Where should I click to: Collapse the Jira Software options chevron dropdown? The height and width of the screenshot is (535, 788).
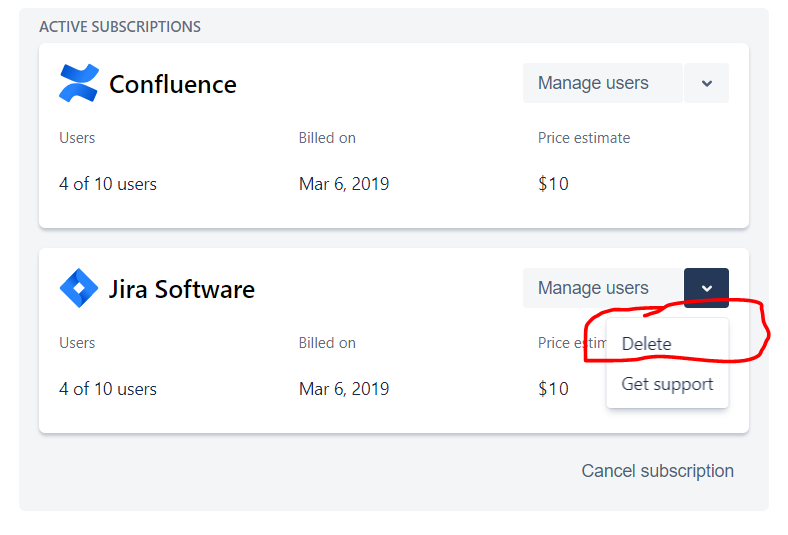(x=707, y=288)
